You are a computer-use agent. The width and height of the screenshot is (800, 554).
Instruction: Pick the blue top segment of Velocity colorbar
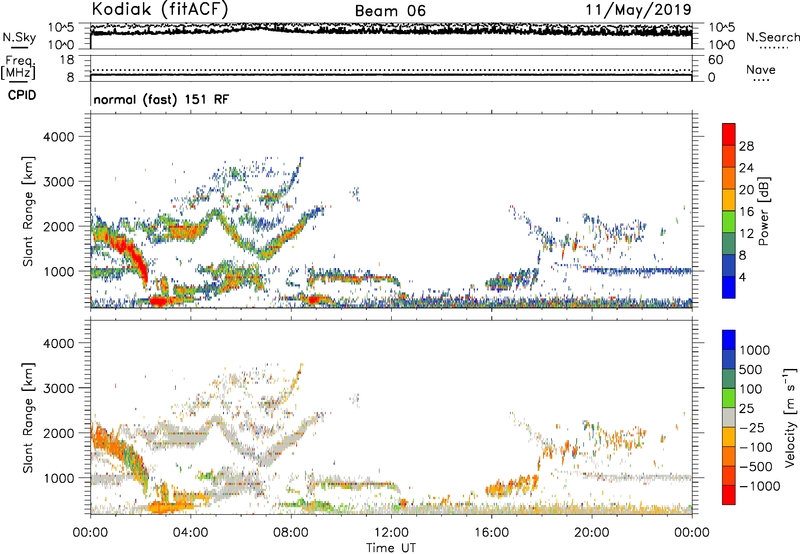tap(729, 340)
